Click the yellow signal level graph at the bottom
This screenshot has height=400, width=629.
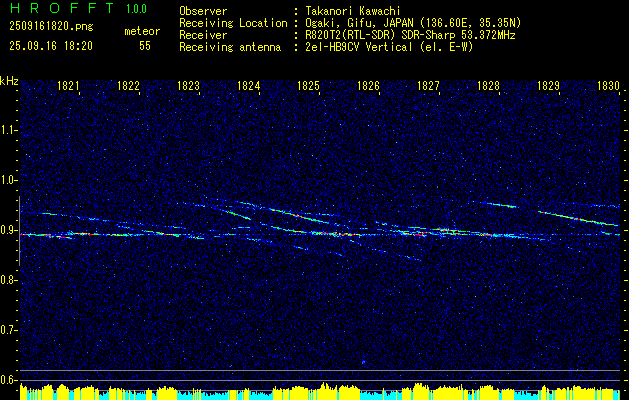[x=320, y=392]
